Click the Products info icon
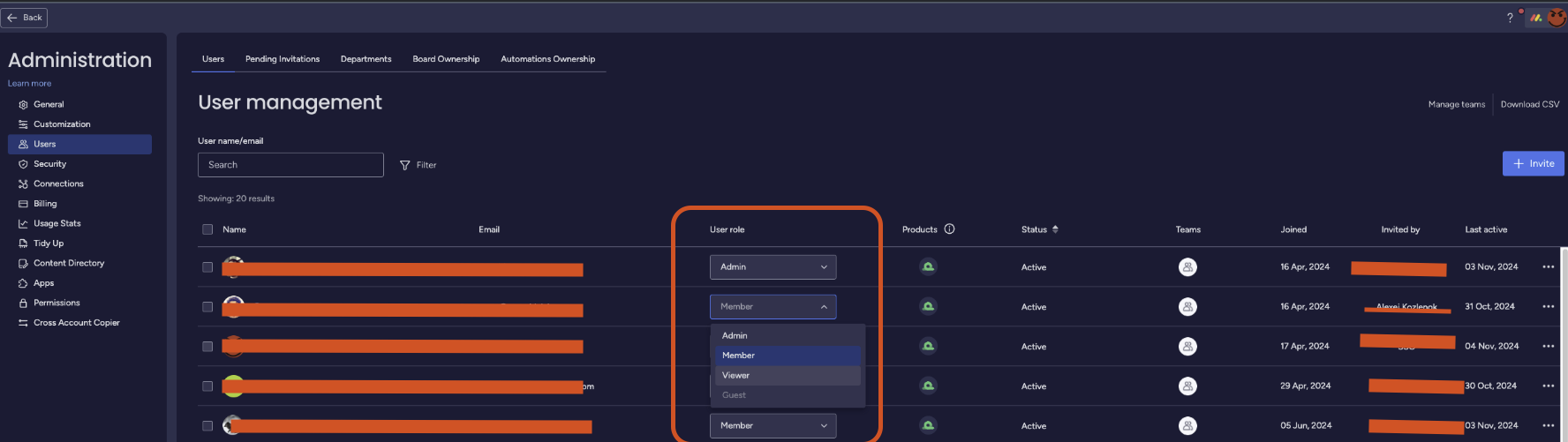The height and width of the screenshot is (442, 1568). 949,229
